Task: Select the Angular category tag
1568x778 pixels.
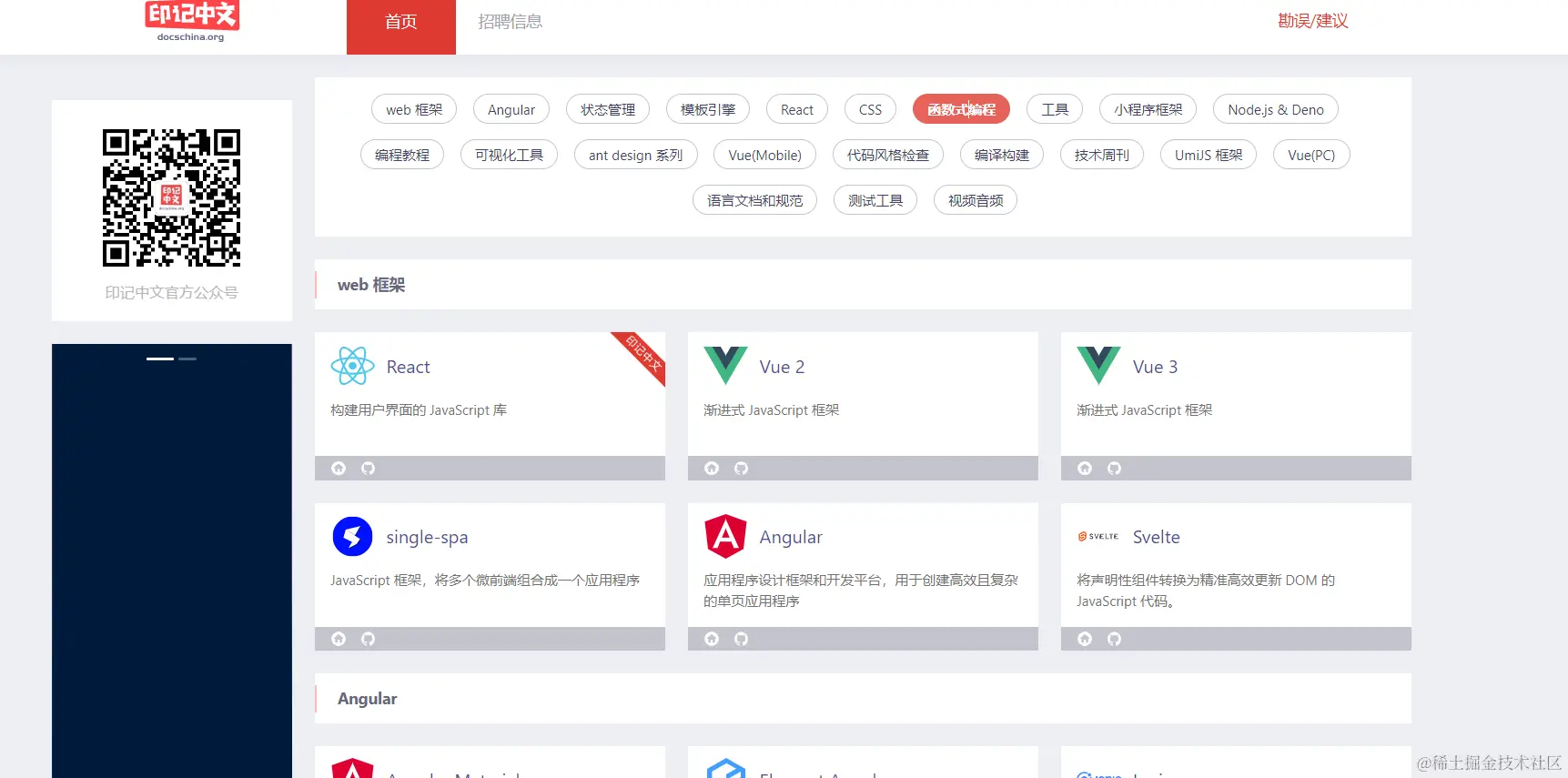Action: 511,109
